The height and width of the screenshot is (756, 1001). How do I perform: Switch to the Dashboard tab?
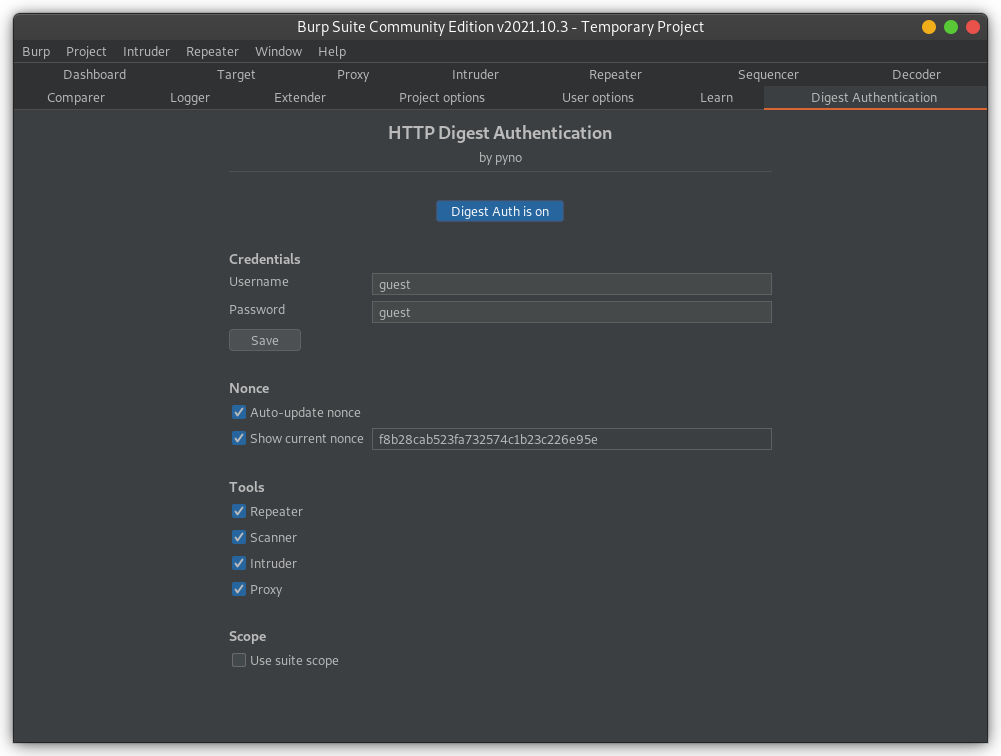click(94, 75)
